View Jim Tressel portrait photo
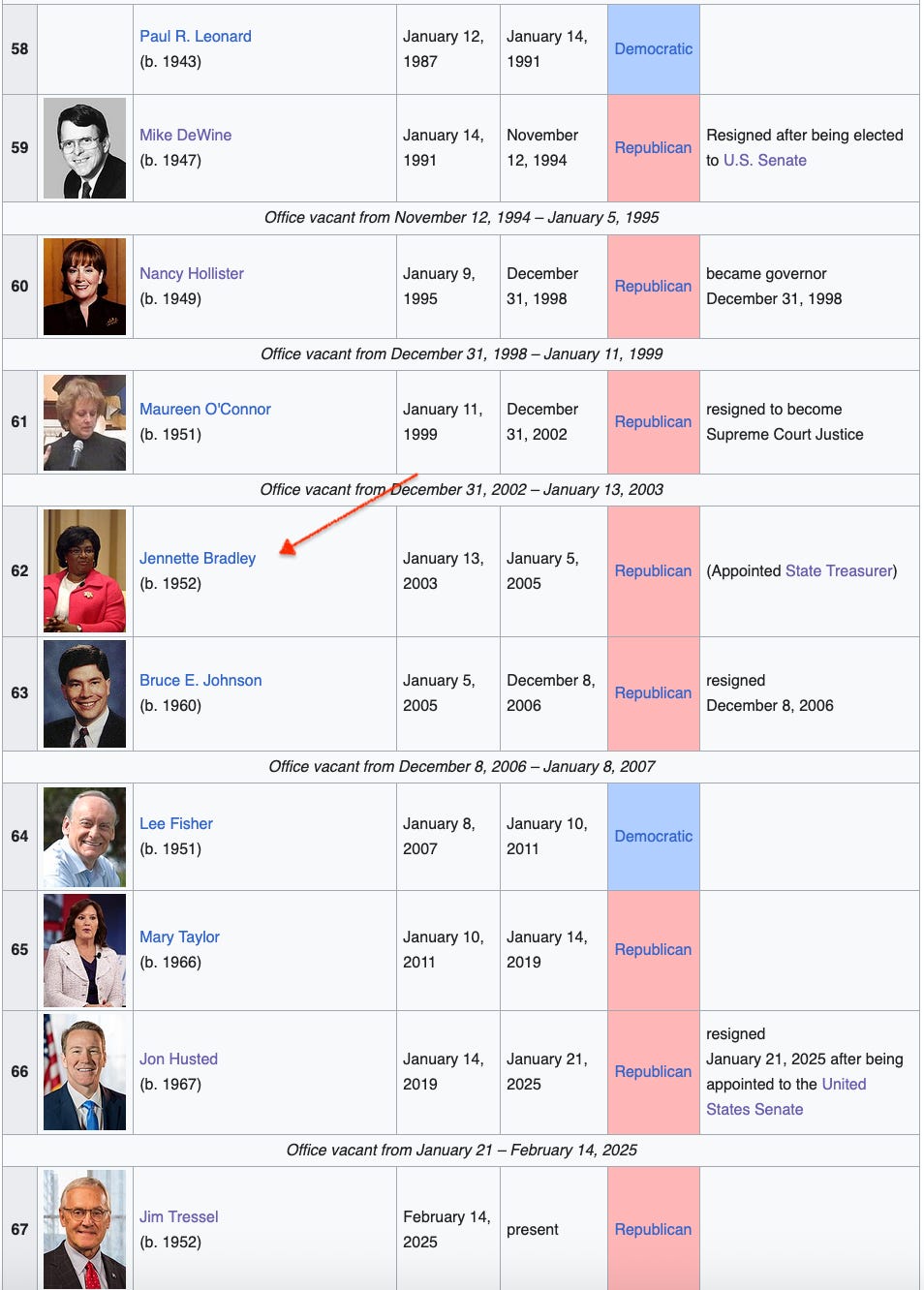Screen dimensions: 924x1290 (84, 1230)
